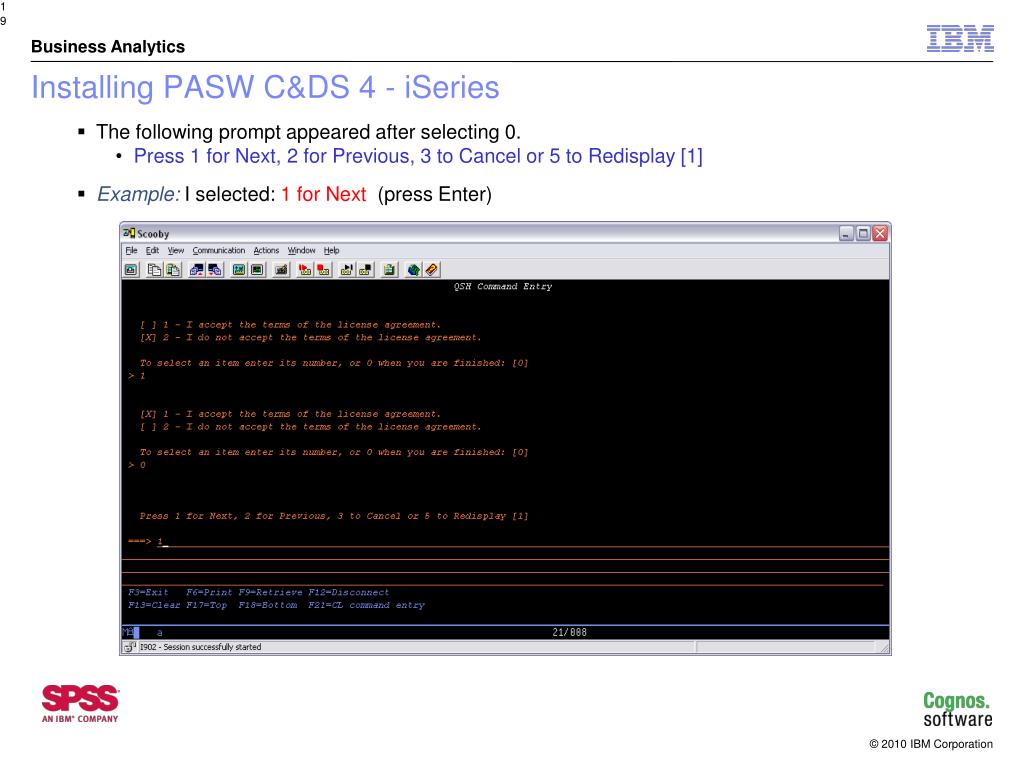Click 'I902 - Session successfully started' status message
The height and width of the screenshot is (768, 1024).
coord(200,647)
